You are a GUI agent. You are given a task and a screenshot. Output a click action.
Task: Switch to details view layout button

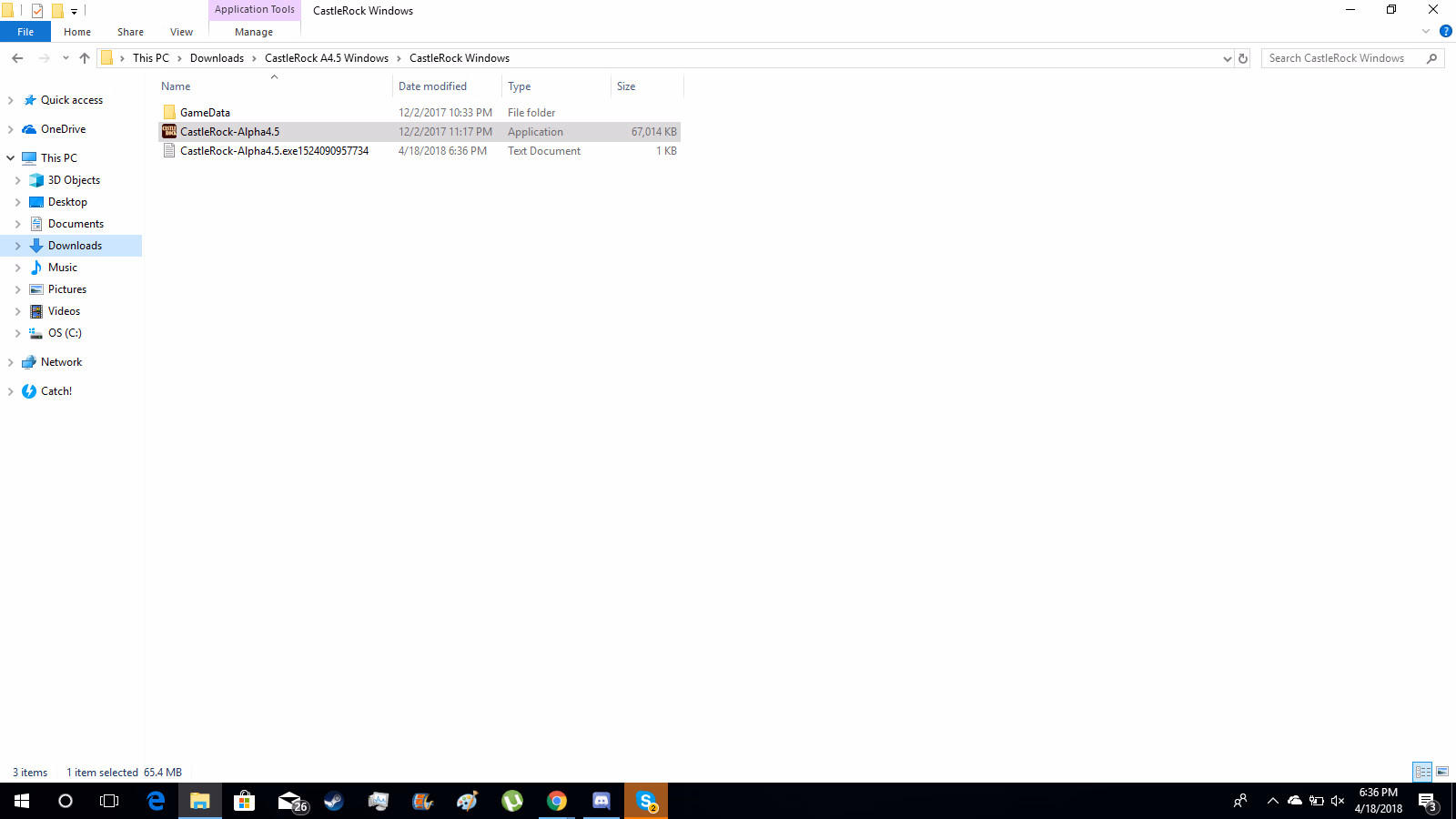click(1422, 772)
